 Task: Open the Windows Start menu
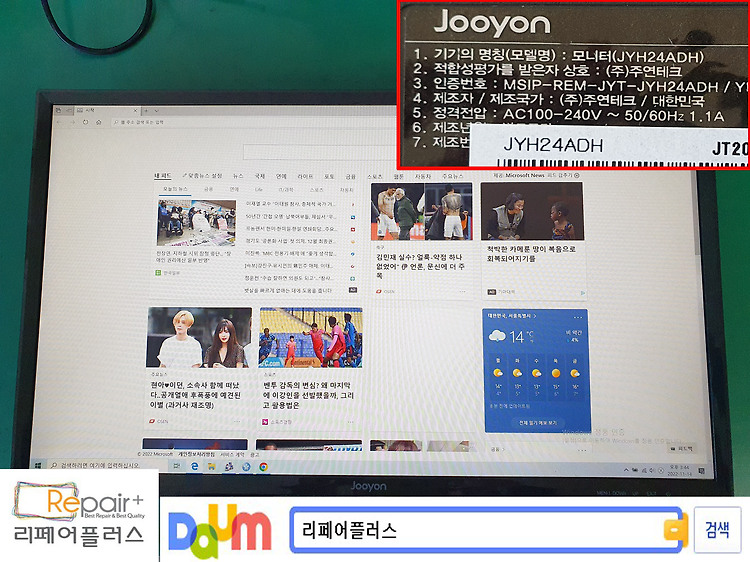38,465
